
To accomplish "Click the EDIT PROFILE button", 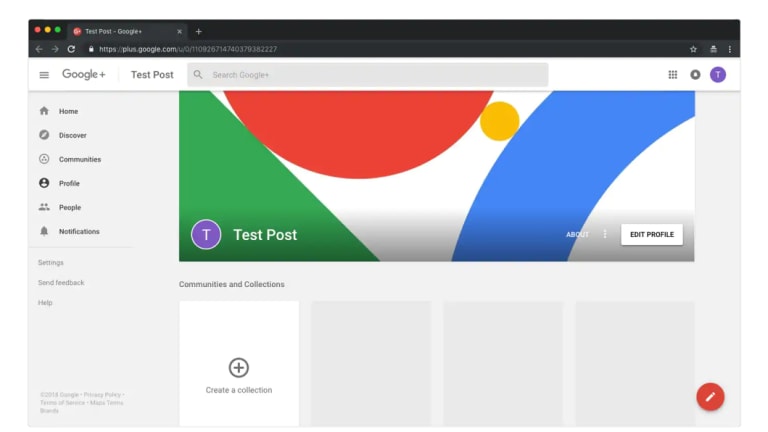I will (x=652, y=235).
